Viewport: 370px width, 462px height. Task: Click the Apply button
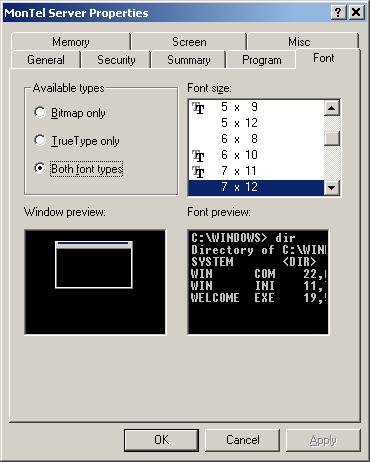coord(323,440)
